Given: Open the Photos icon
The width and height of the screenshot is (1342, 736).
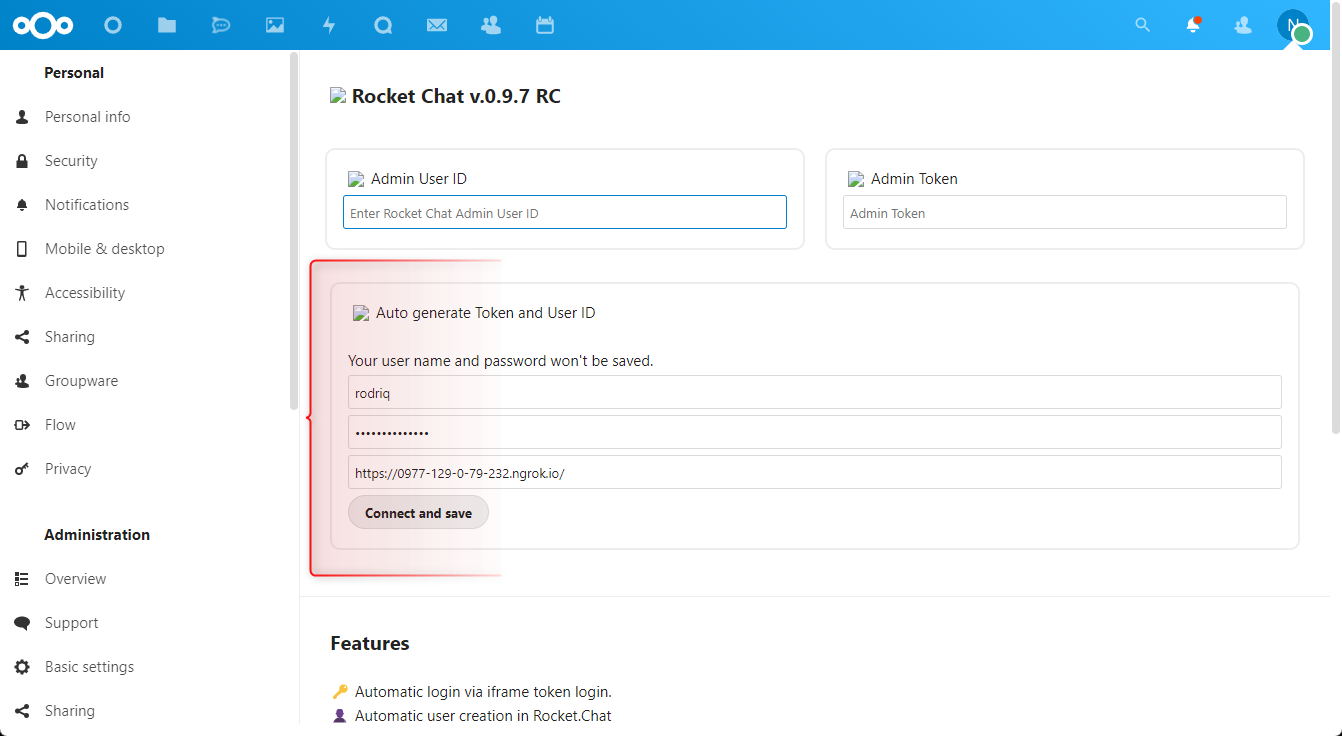Looking at the screenshot, I should tap(275, 25).
